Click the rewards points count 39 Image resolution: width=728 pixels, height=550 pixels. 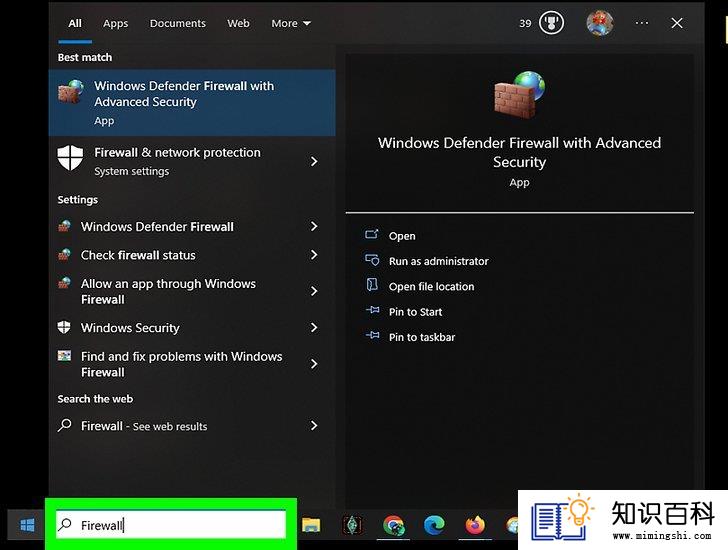coord(525,23)
